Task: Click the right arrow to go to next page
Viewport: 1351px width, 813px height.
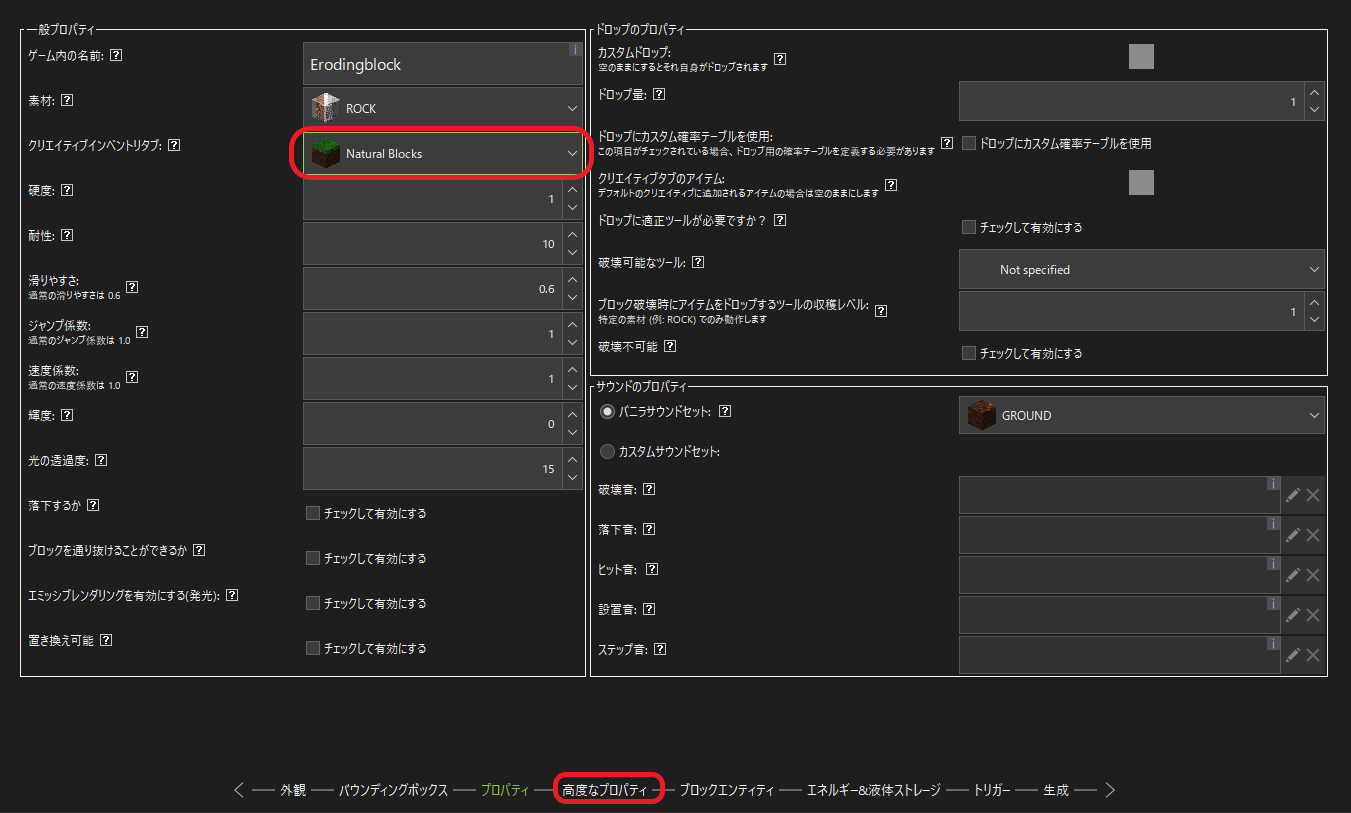Action: click(x=1110, y=789)
